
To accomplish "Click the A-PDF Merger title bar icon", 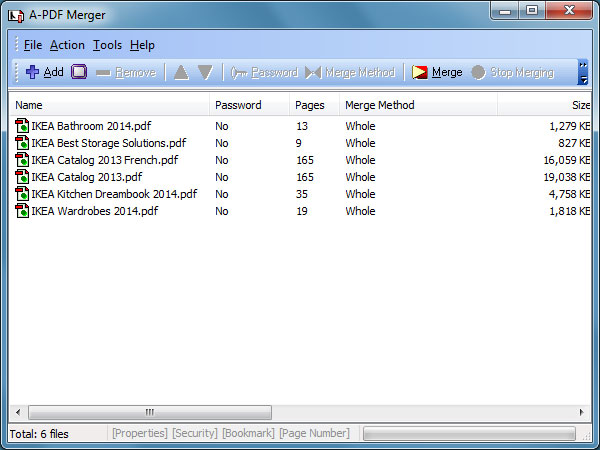I will click(16, 16).
